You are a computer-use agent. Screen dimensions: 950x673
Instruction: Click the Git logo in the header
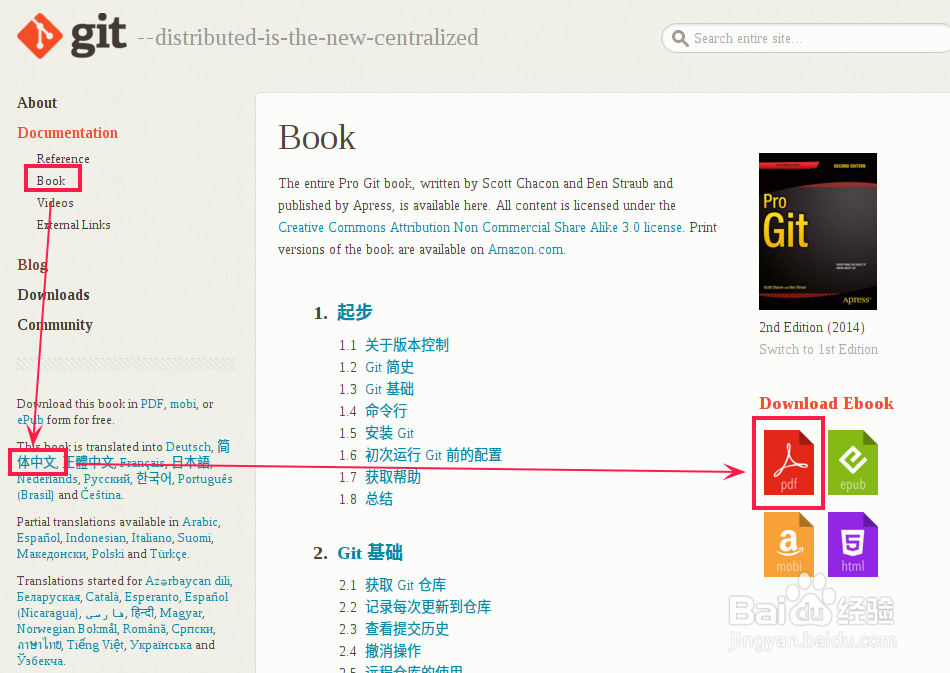tap(40, 36)
